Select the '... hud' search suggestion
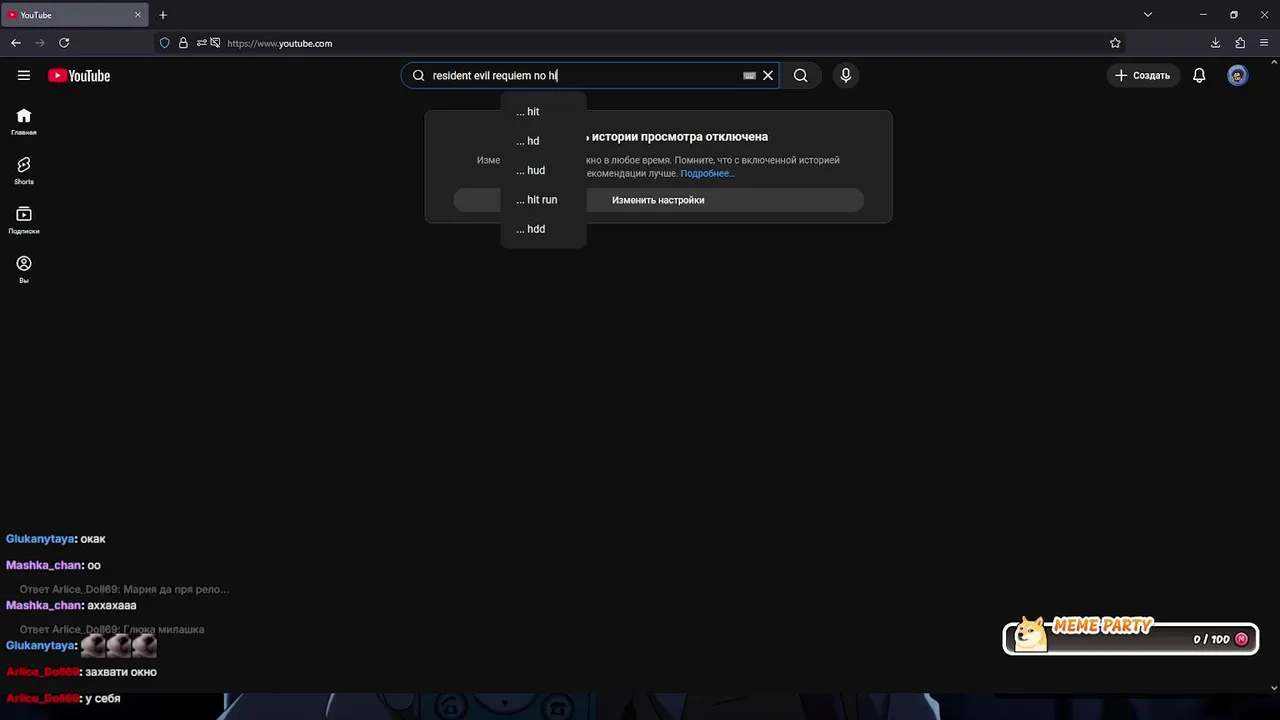Image resolution: width=1280 pixels, height=720 pixels. click(543, 170)
